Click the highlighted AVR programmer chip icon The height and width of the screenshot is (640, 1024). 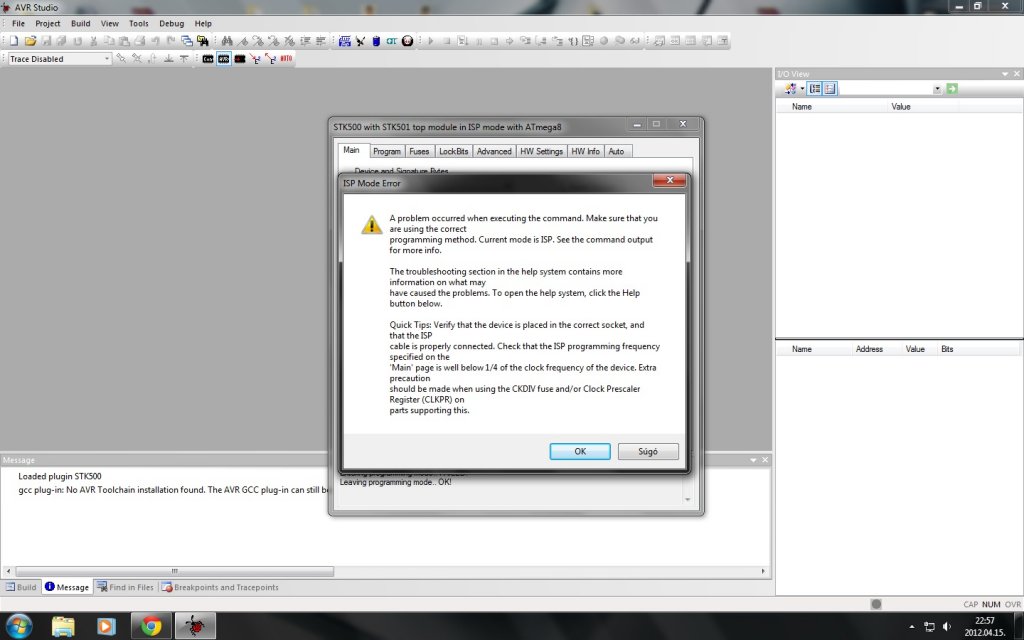(x=224, y=59)
